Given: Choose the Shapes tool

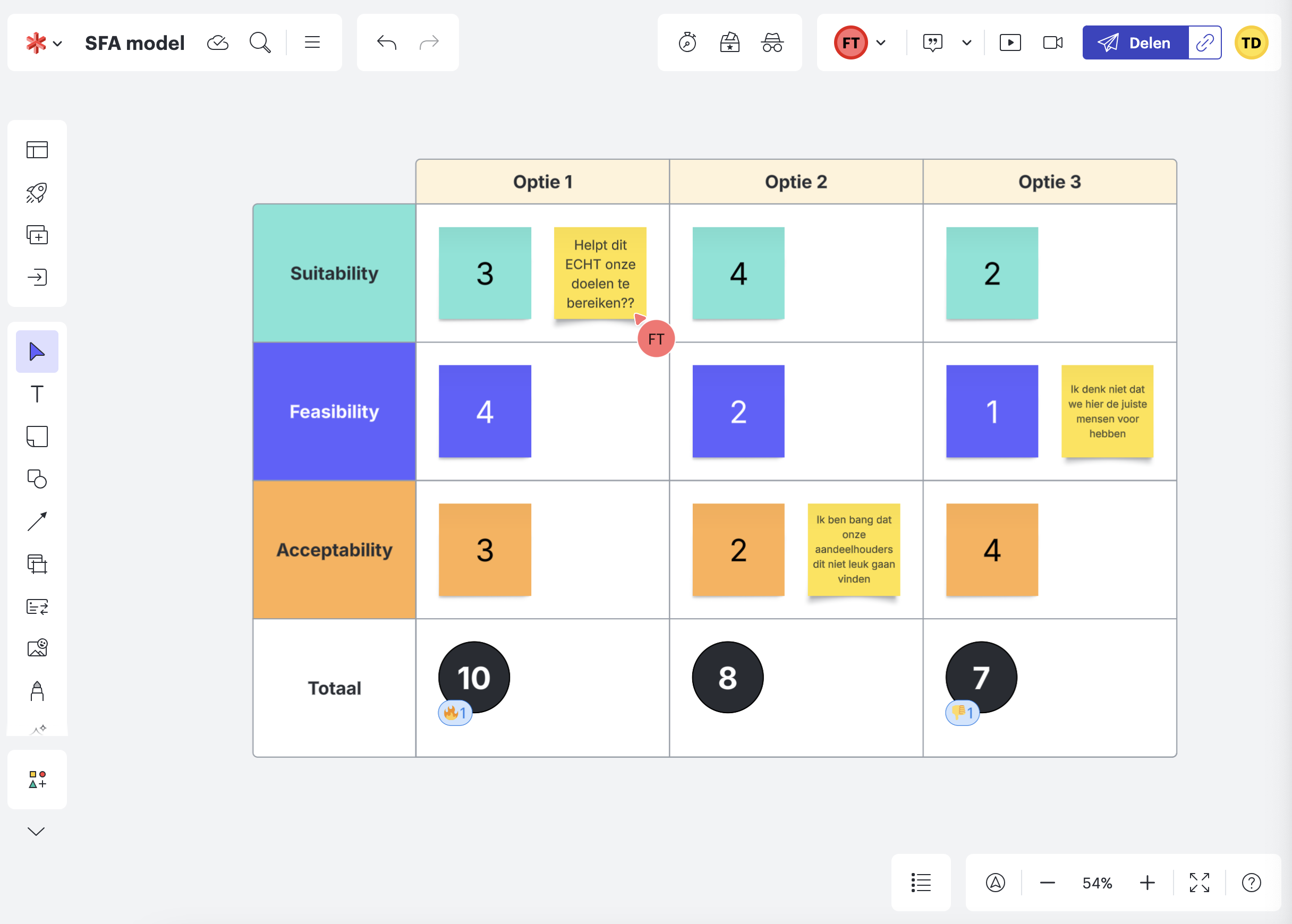Looking at the screenshot, I should click(x=37, y=479).
